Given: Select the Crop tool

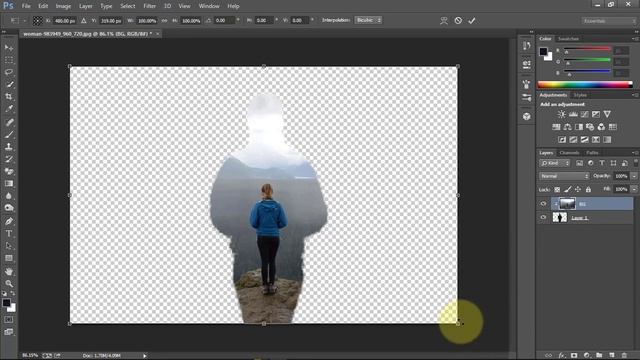Looking at the screenshot, I should pos(9,97).
